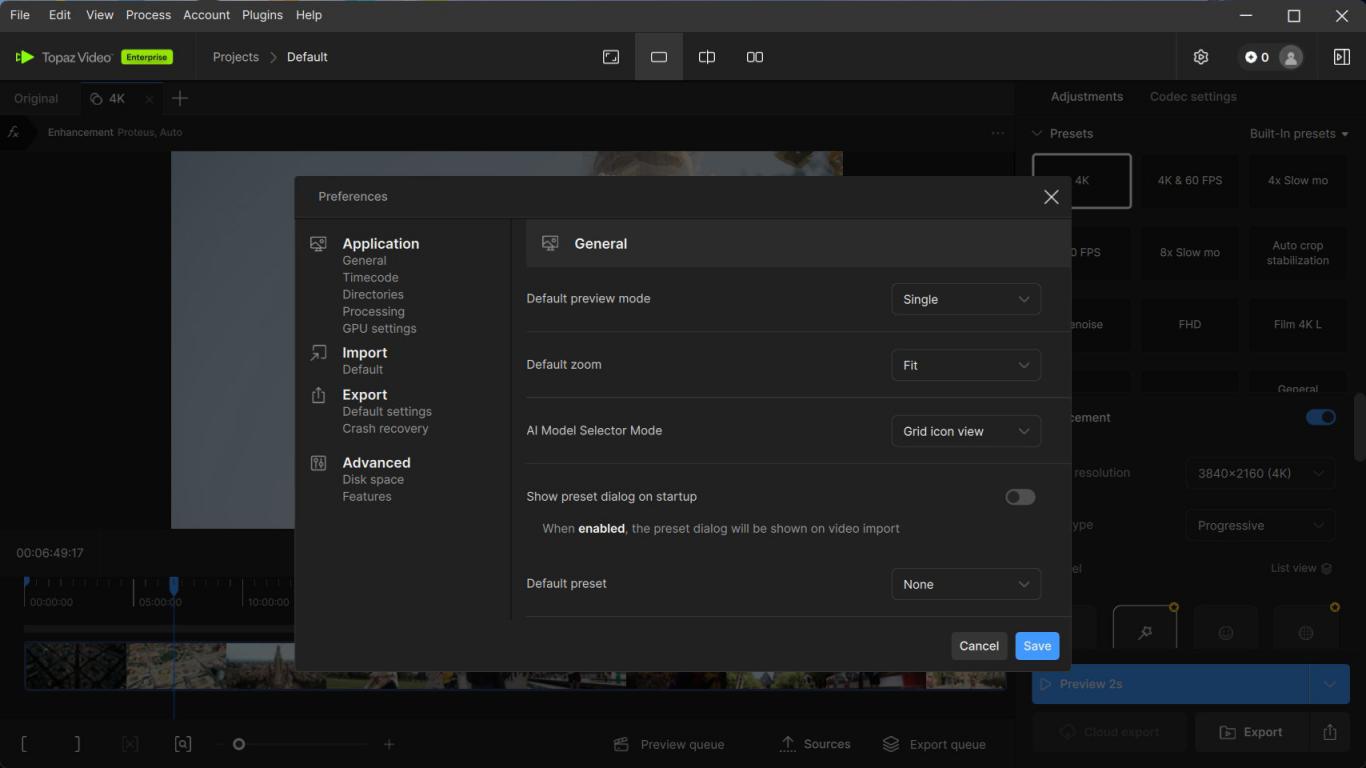Expand the AI Model Selector Mode dropdown
Image resolution: width=1366 pixels, height=768 pixels.
(966, 431)
